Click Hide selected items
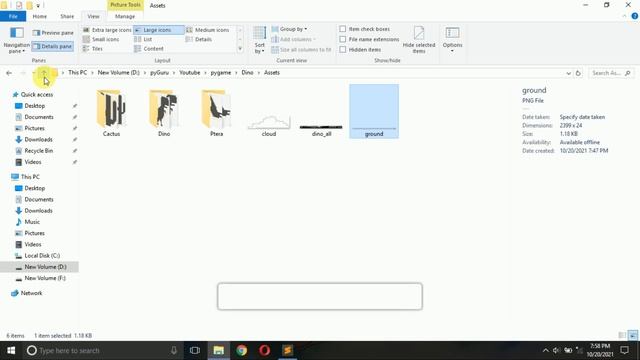 pyautogui.click(x=419, y=40)
